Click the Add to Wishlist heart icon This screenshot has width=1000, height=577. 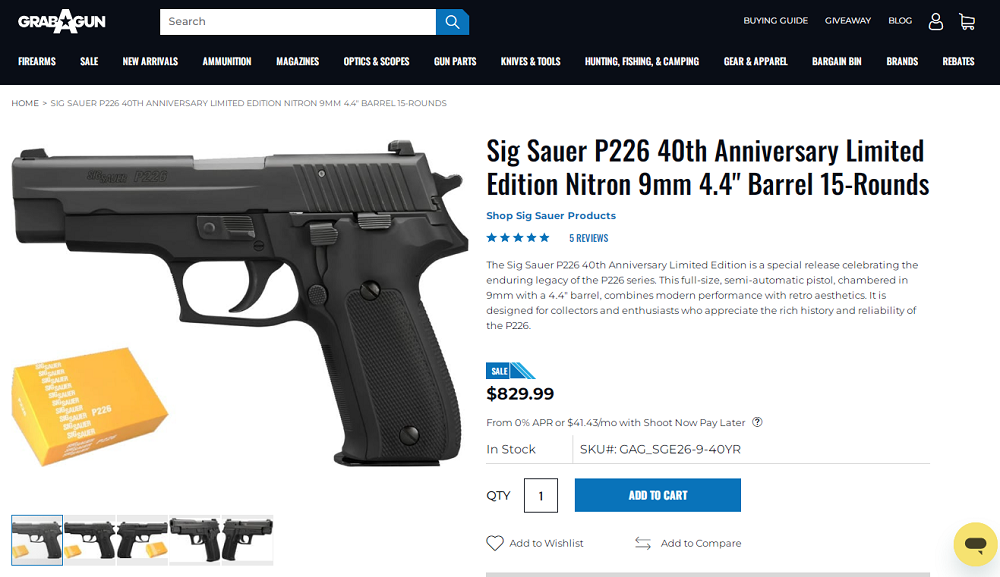(495, 543)
